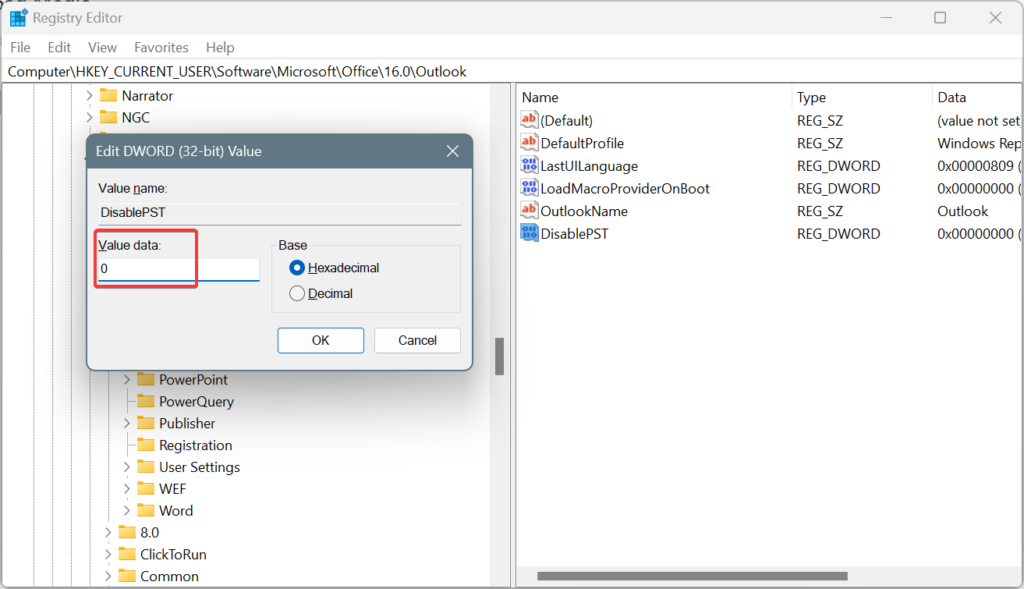The width and height of the screenshot is (1024, 589).
Task: Click the Registry Editor app icon in title bar
Action: coord(18,18)
